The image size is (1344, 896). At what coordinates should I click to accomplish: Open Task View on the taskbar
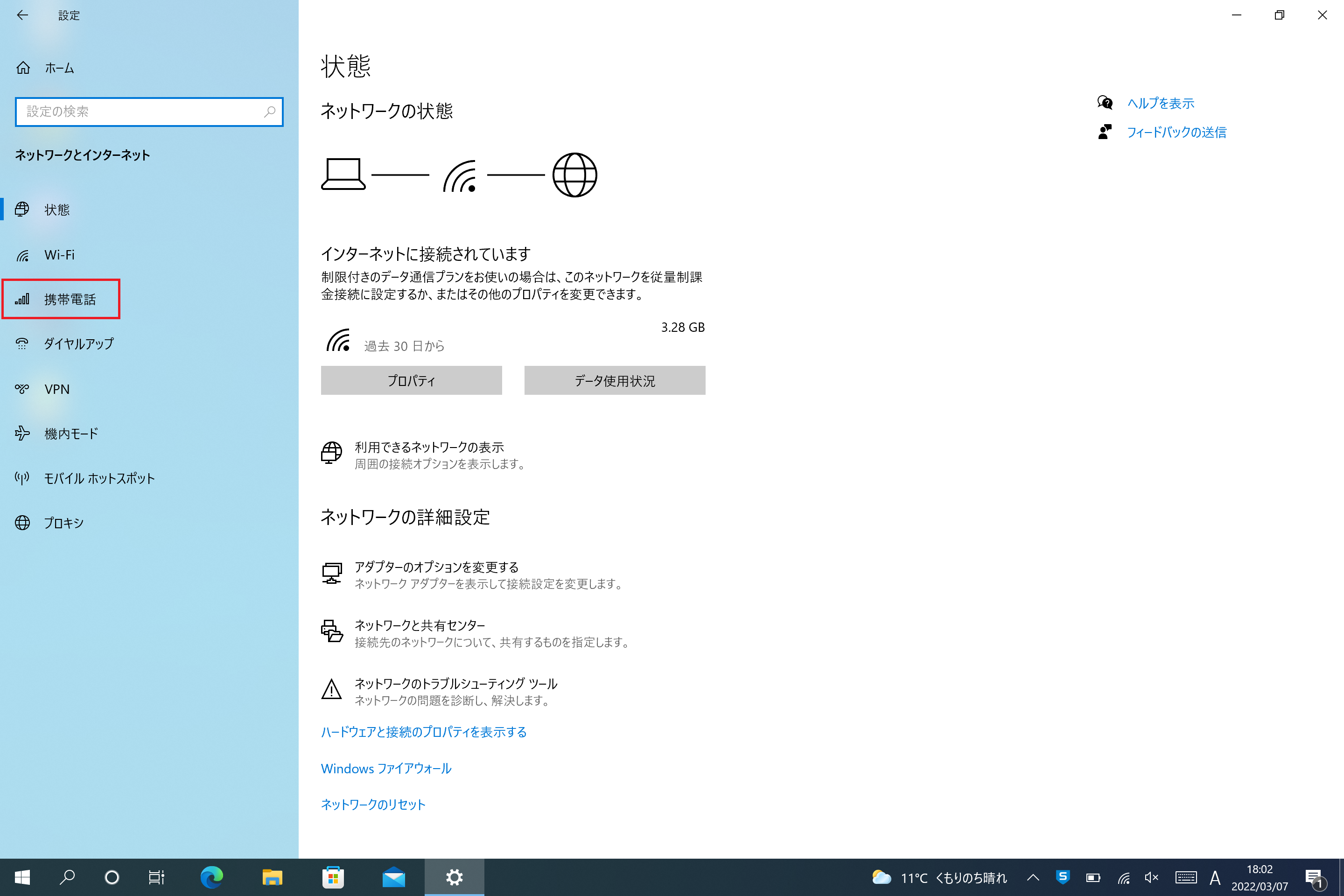157,877
